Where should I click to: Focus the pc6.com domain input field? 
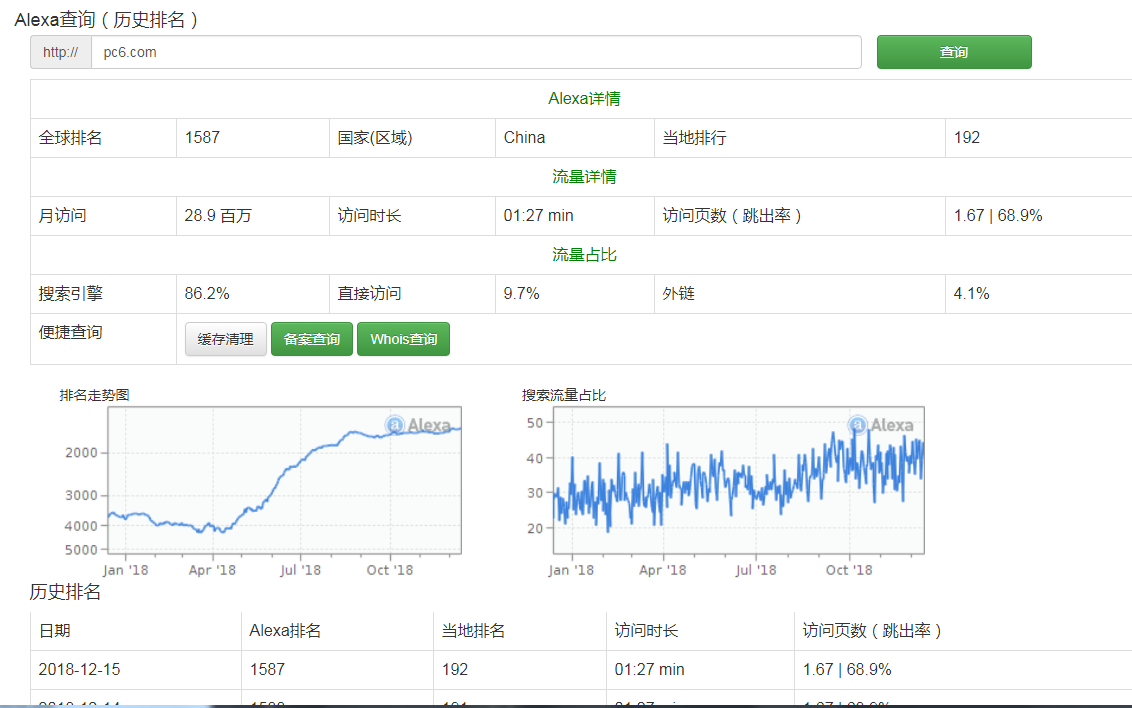(476, 52)
